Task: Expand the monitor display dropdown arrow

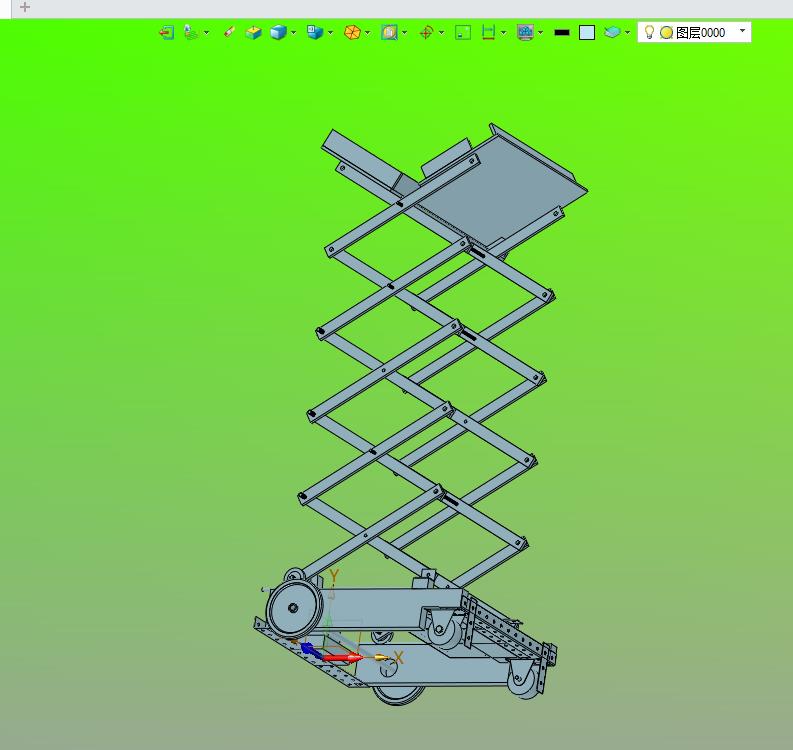Action: 541,32
